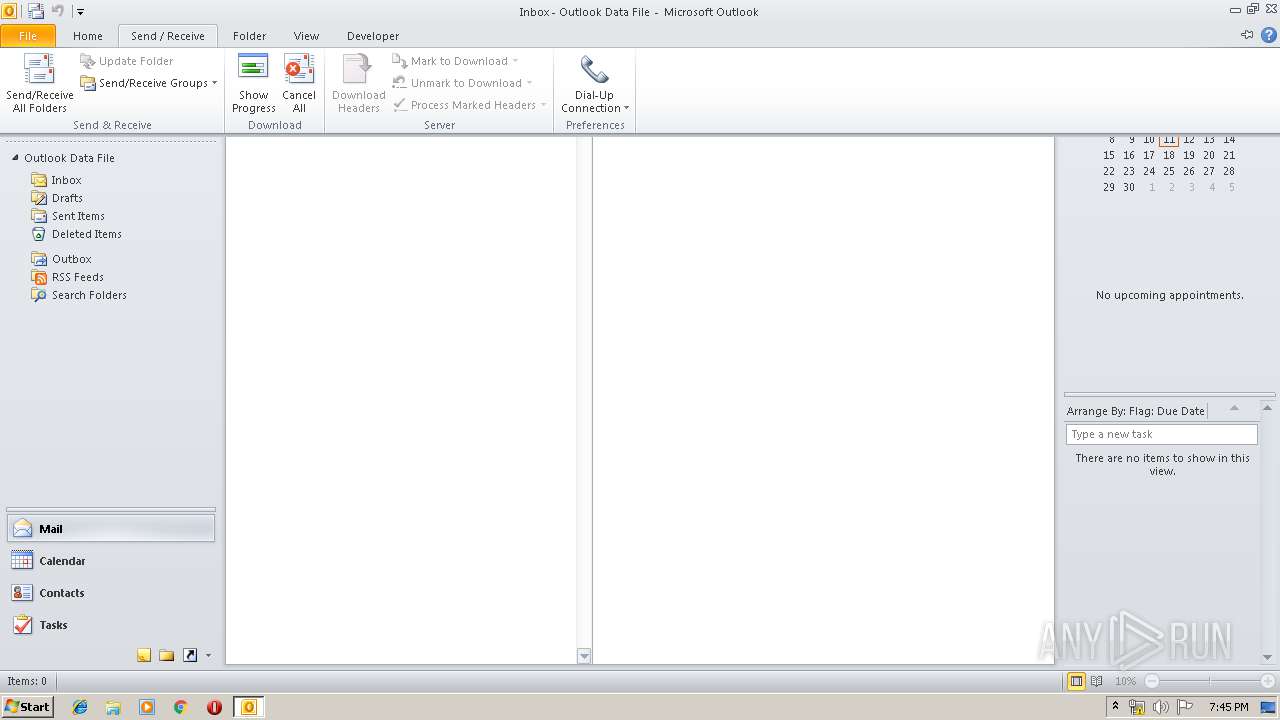
Task: Show hidden system tray icons
Action: click(x=1115, y=706)
